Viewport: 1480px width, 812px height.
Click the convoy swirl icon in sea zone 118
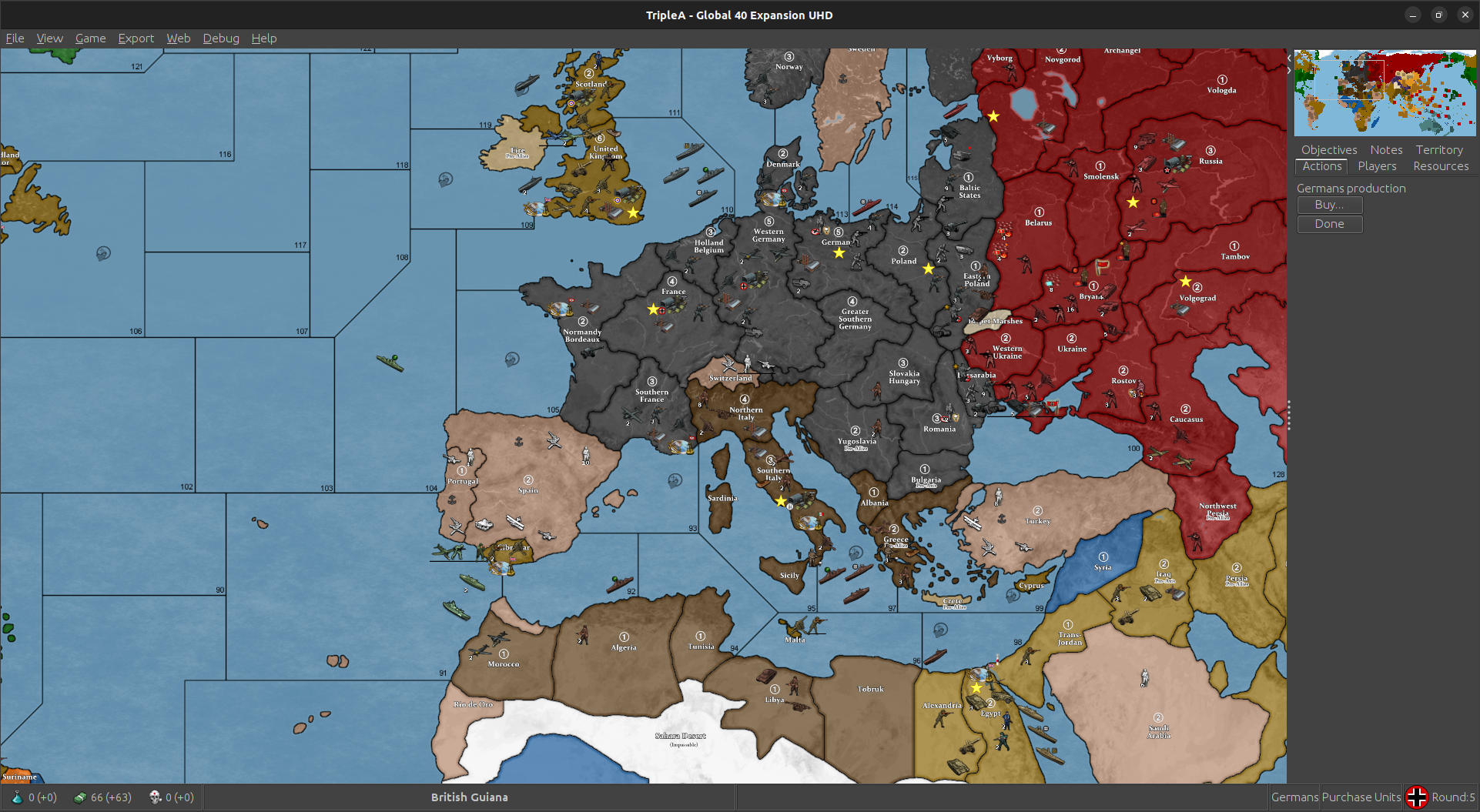coord(446,180)
